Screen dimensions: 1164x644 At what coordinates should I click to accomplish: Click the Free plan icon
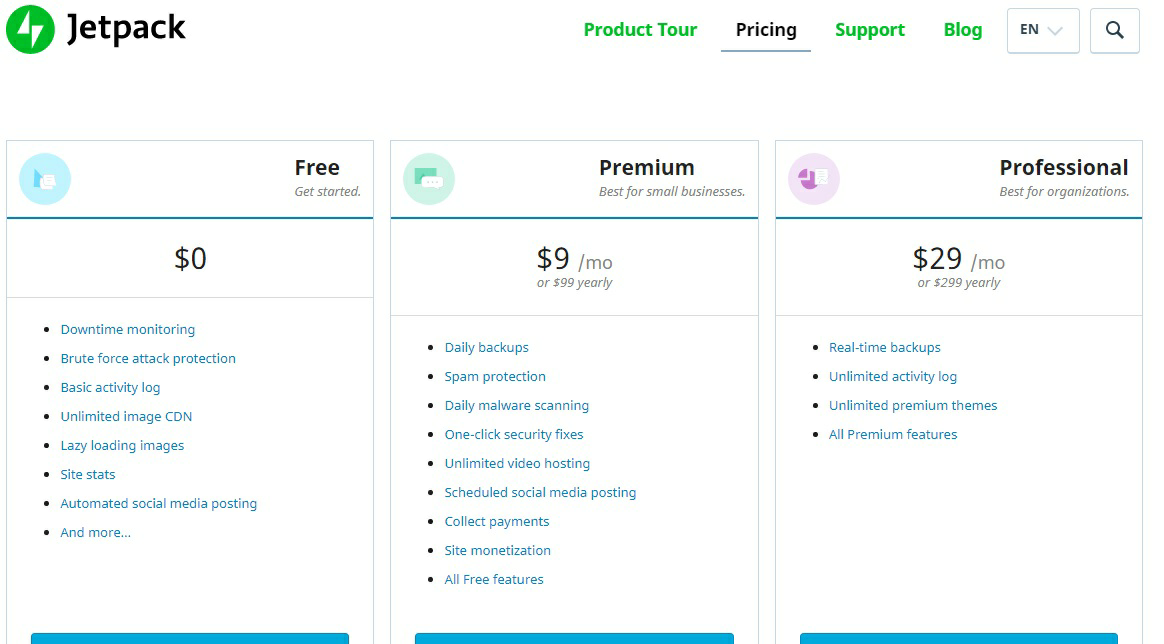[45, 179]
